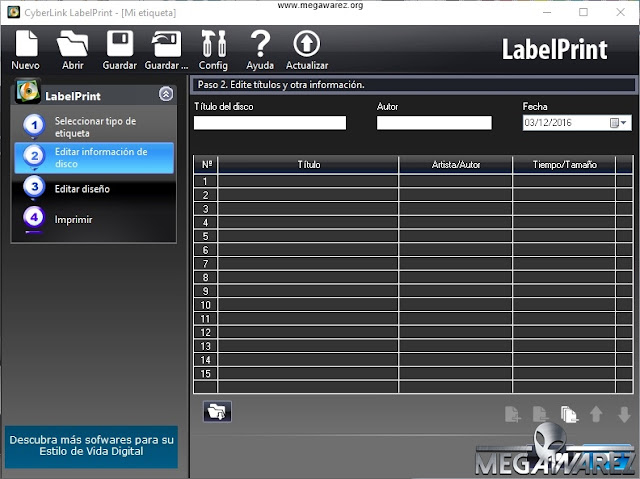This screenshot has width=640, height=479.
Task: Select track row number 1
Action: (206, 182)
